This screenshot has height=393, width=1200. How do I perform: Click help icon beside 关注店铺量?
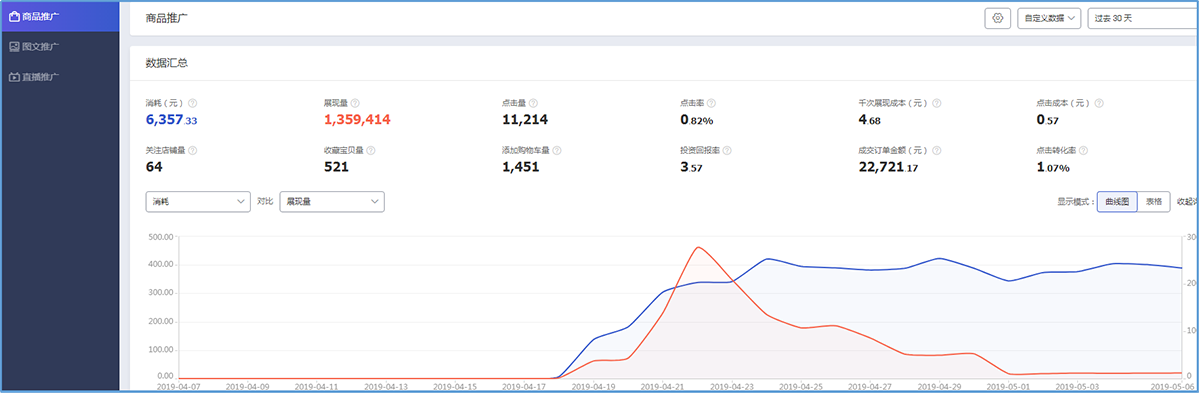193,151
